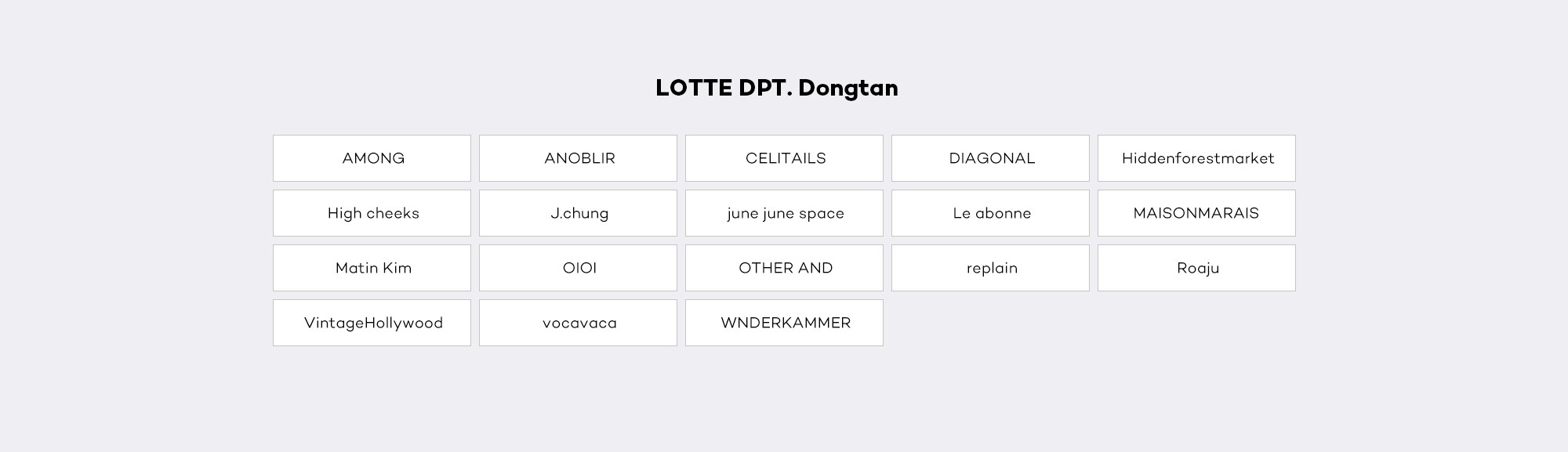1568x452 pixels.
Task: Click the MAISONMARAIS brand button
Action: click(1196, 213)
